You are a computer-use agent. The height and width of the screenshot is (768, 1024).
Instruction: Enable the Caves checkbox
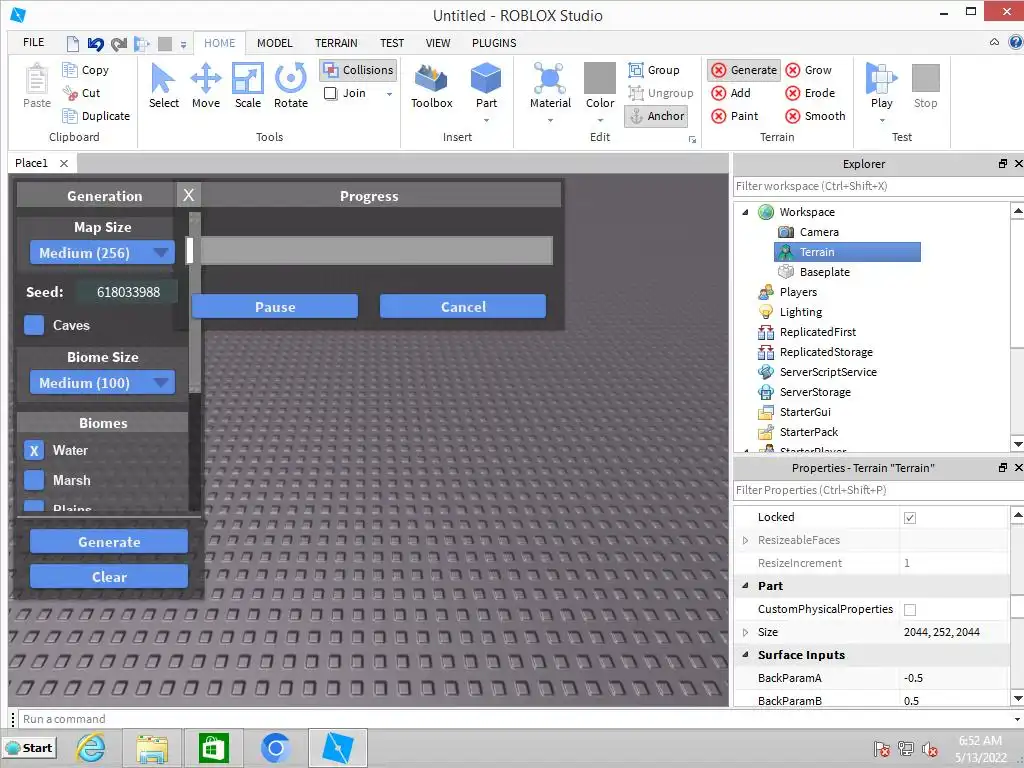point(34,325)
